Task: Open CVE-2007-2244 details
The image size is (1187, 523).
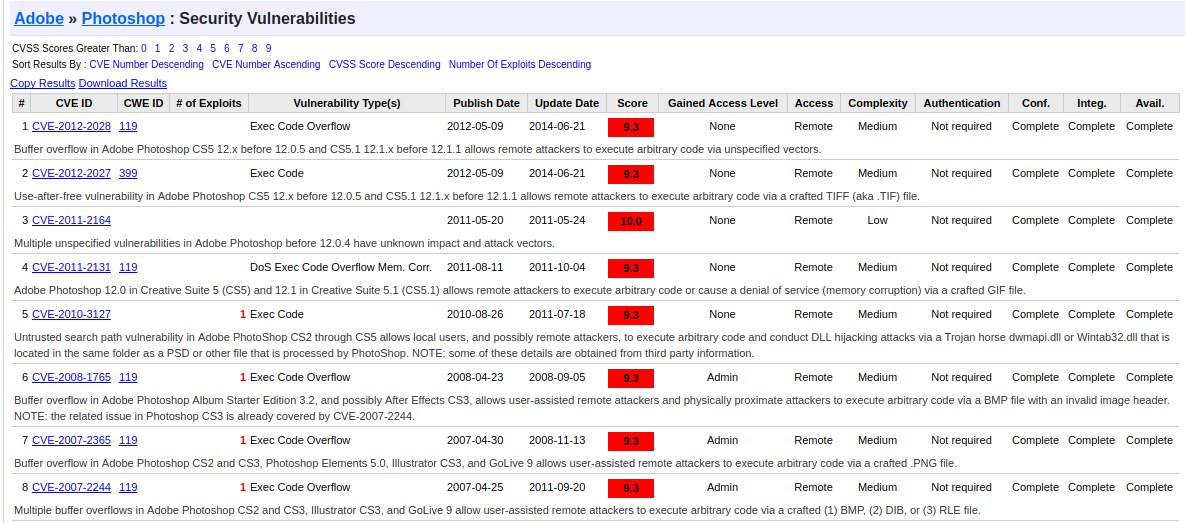Action: (x=71, y=487)
